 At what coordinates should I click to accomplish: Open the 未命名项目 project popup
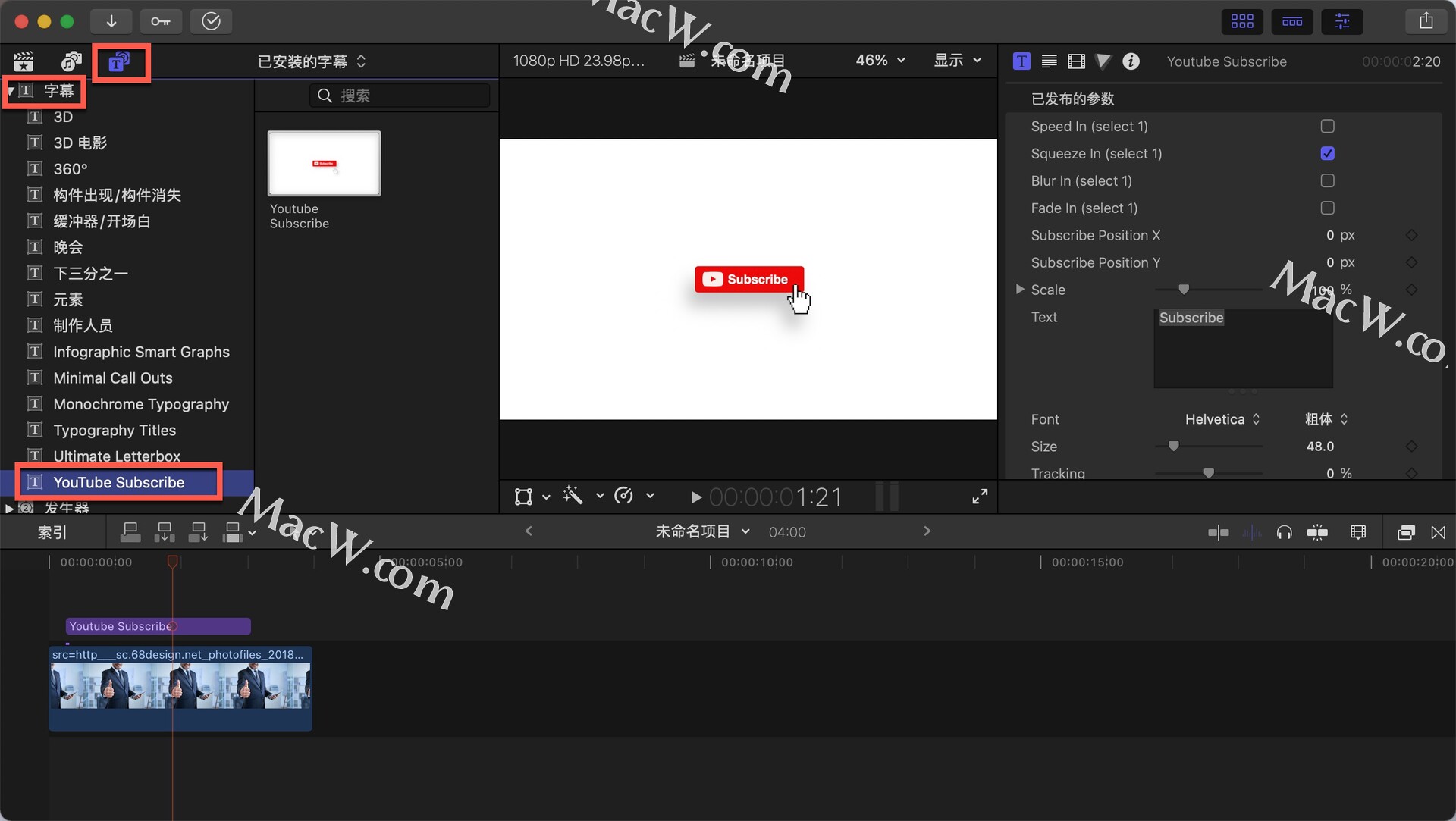(x=702, y=531)
